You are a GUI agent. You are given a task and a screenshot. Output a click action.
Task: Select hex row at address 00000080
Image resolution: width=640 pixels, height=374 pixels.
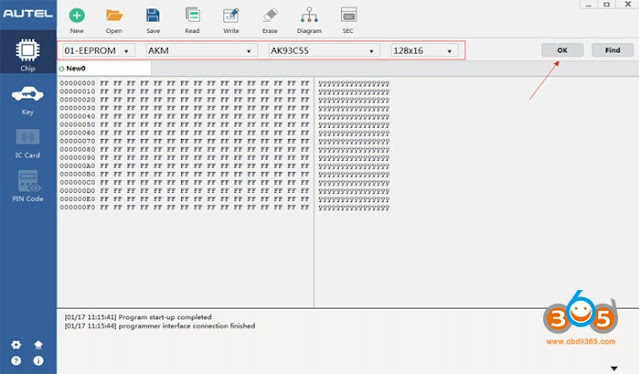[x=184, y=149]
